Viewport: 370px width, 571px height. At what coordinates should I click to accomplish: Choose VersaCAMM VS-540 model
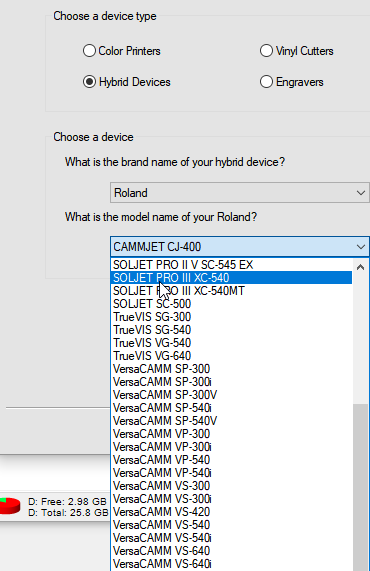[x=231, y=525]
